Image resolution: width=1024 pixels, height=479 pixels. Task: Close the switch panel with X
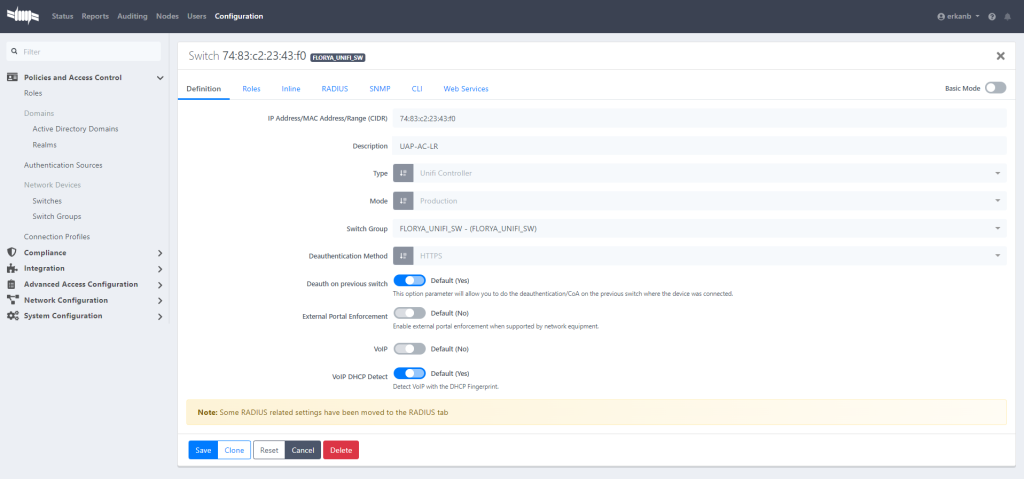pos(1000,57)
